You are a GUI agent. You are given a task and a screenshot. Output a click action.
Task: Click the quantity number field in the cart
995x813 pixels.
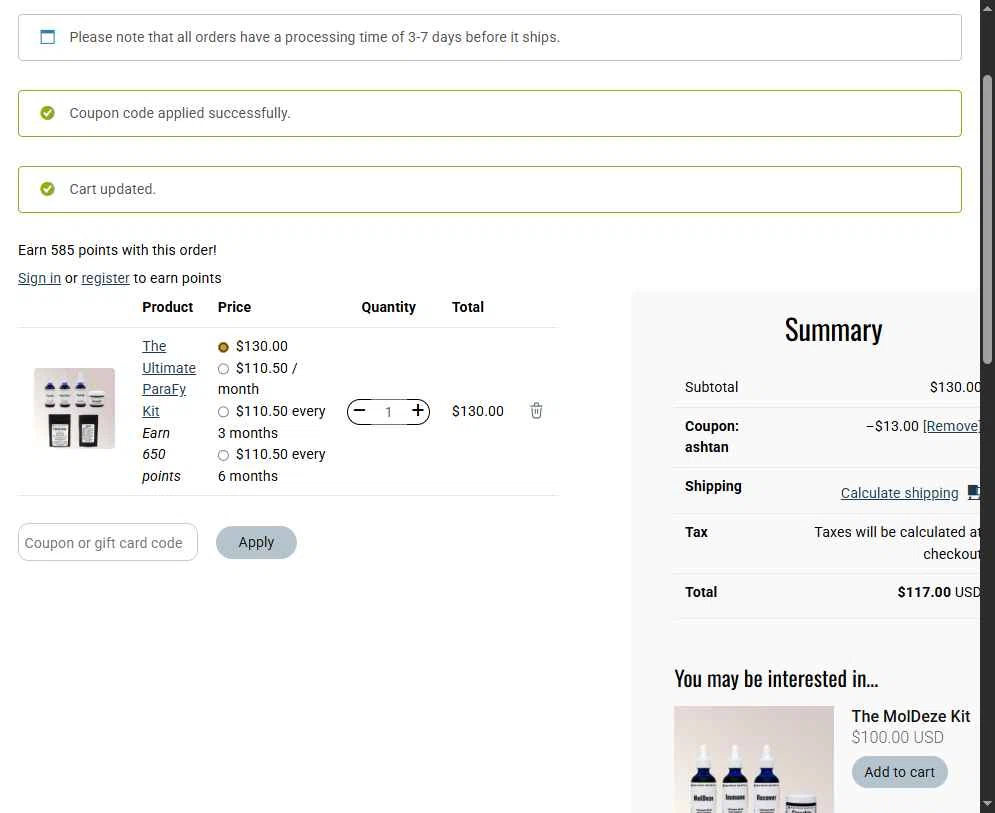click(x=388, y=412)
